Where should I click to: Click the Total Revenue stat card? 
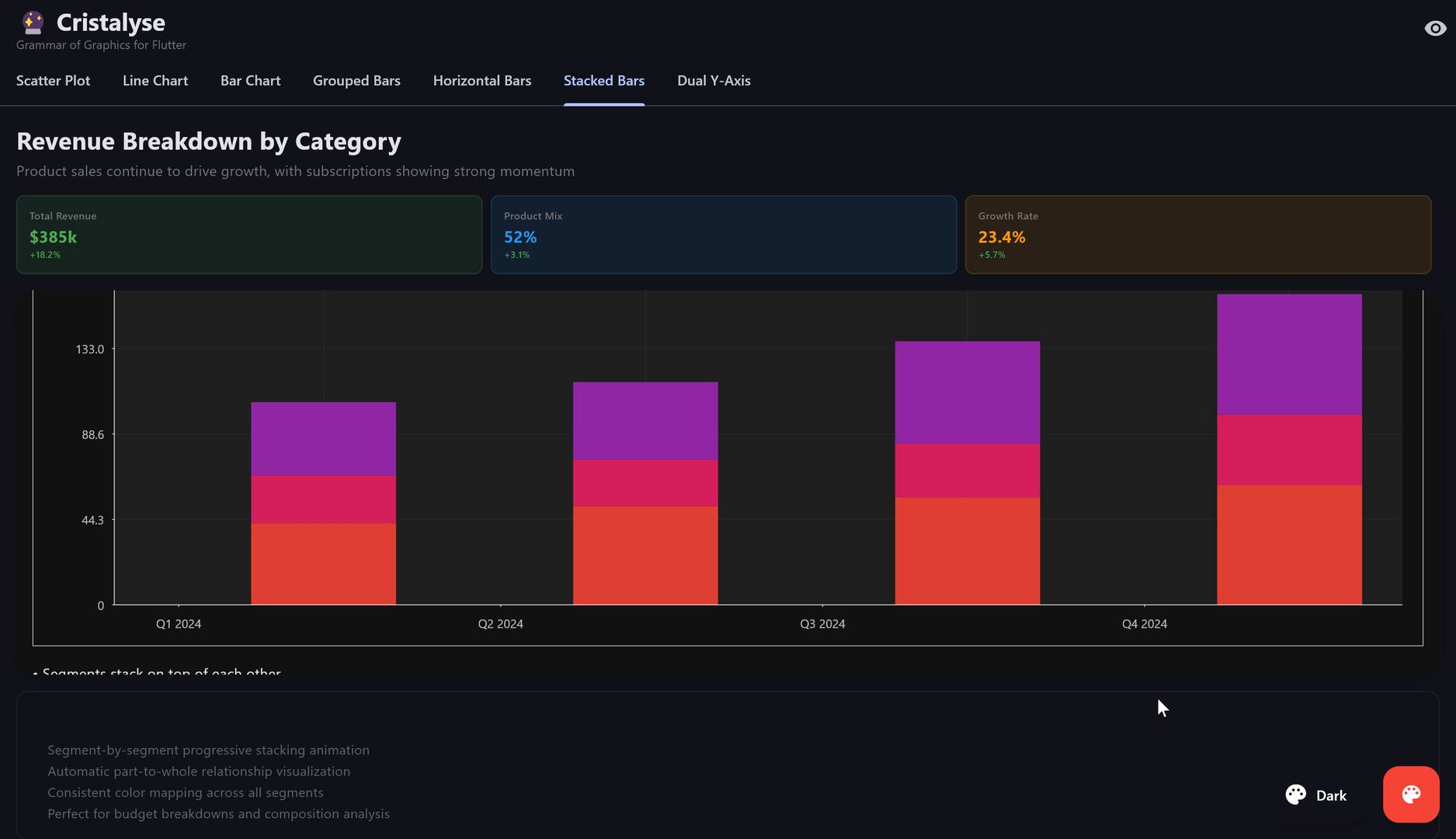[248, 235]
